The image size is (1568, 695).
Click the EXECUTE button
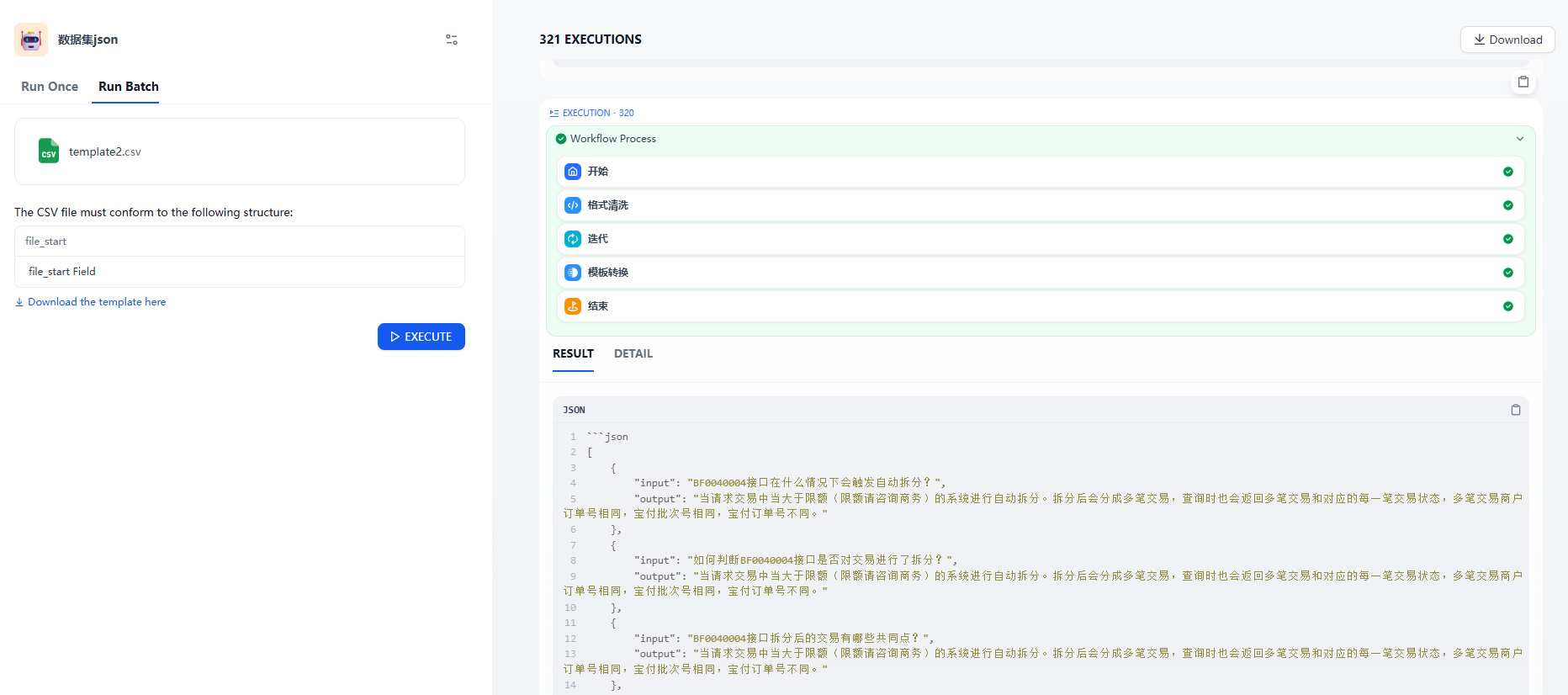pyautogui.click(x=421, y=337)
